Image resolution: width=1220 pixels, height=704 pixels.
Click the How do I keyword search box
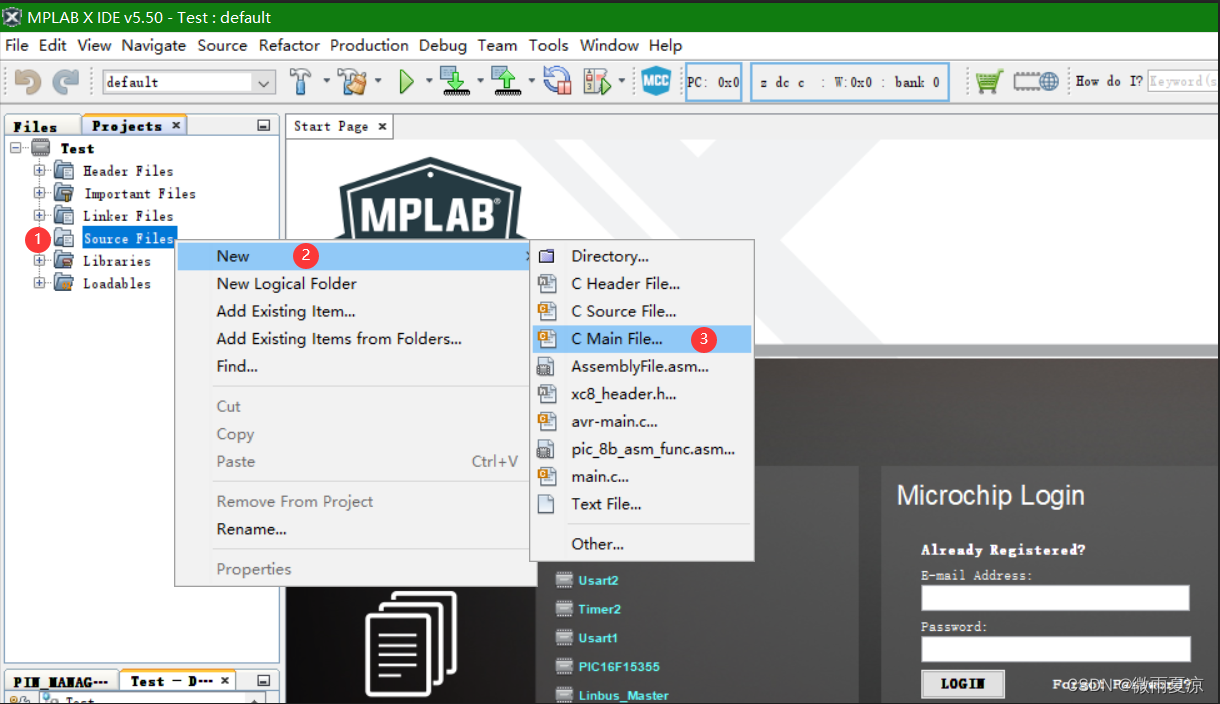(x=1183, y=82)
